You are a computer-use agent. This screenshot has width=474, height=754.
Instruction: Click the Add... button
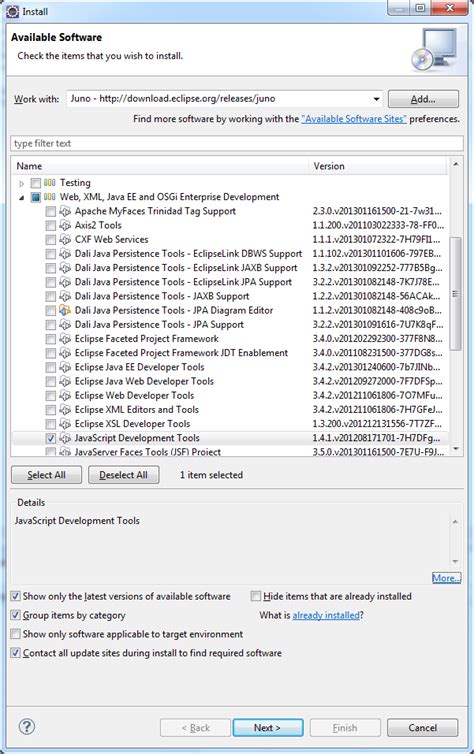pyautogui.click(x=423, y=99)
